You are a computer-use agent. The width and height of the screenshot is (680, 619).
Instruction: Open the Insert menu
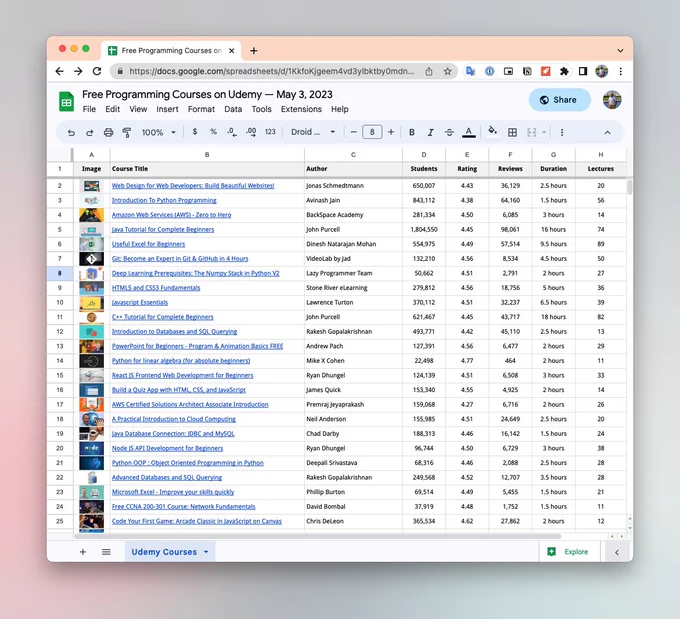point(167,109)
